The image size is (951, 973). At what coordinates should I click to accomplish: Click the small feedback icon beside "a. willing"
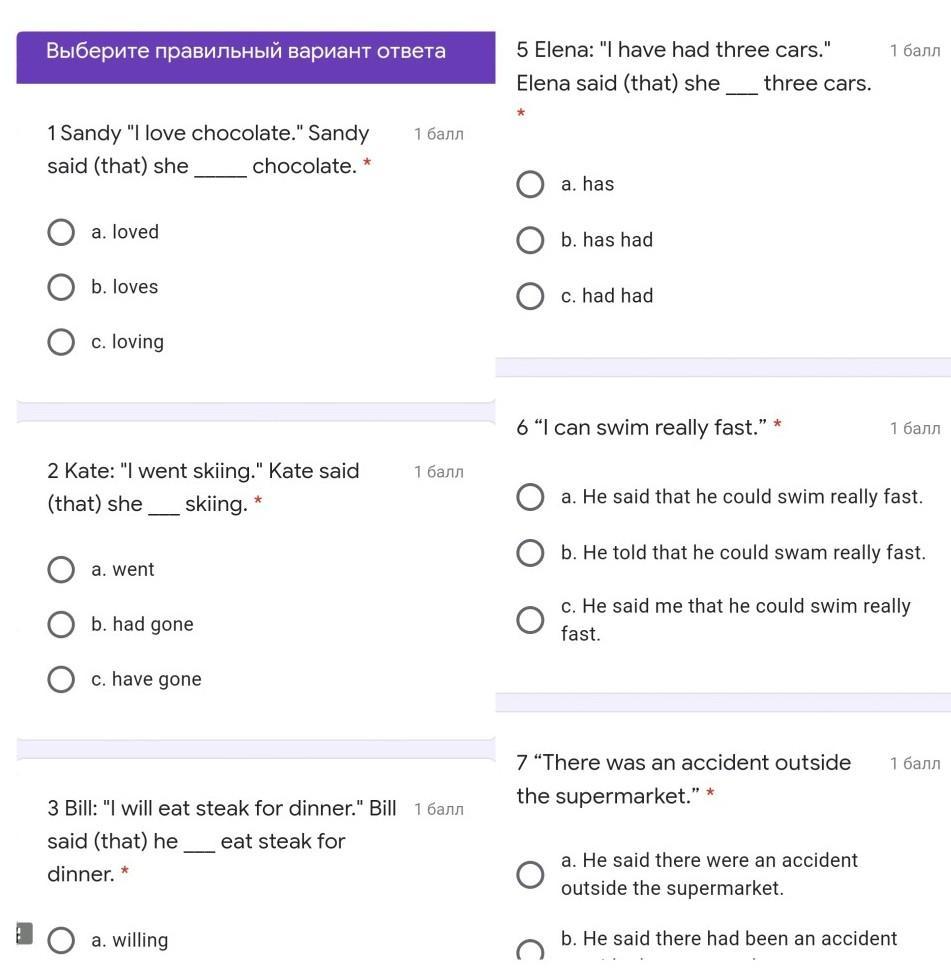[24, 933]
